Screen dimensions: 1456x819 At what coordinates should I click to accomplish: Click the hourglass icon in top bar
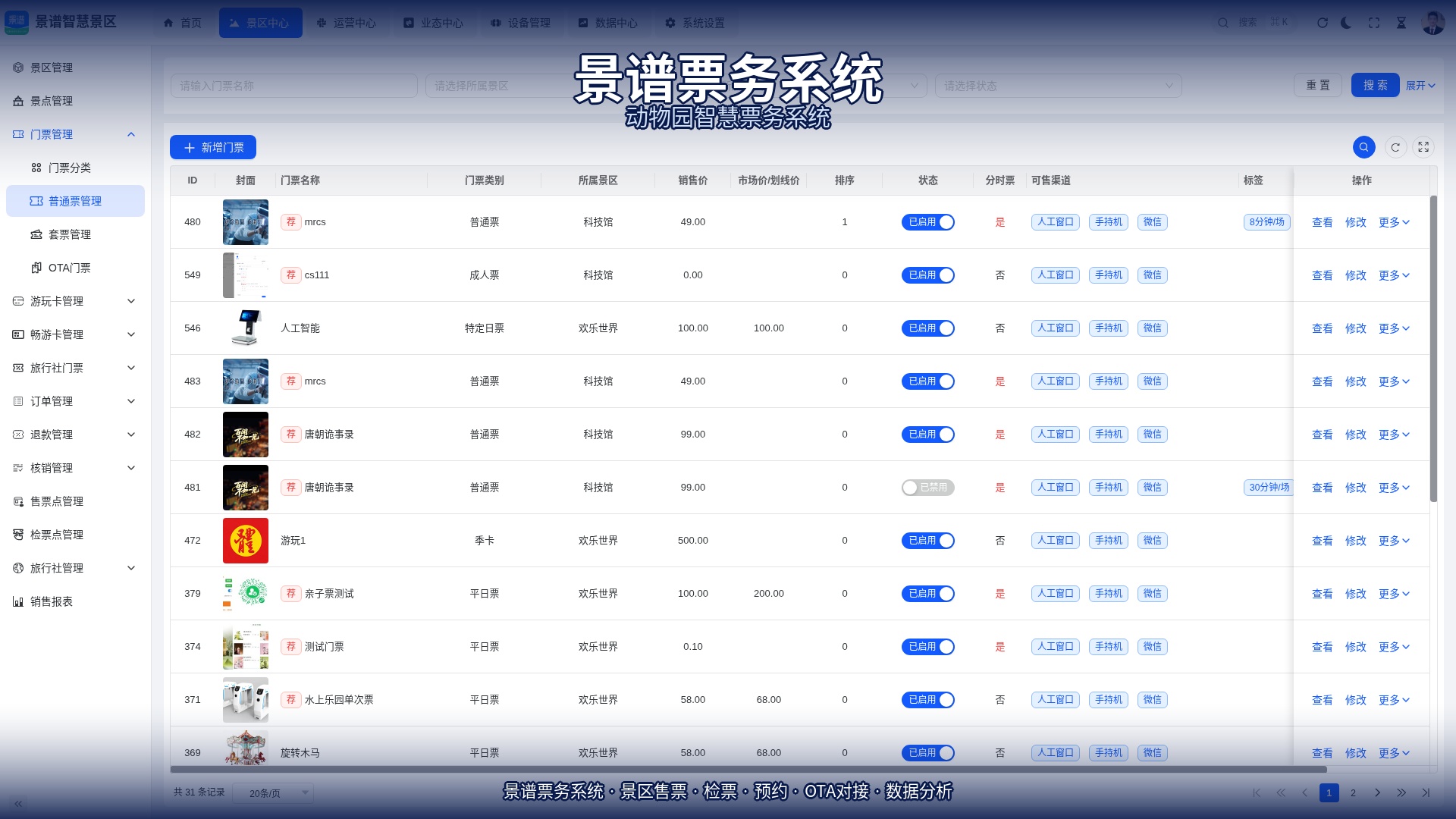point(1401,23)
